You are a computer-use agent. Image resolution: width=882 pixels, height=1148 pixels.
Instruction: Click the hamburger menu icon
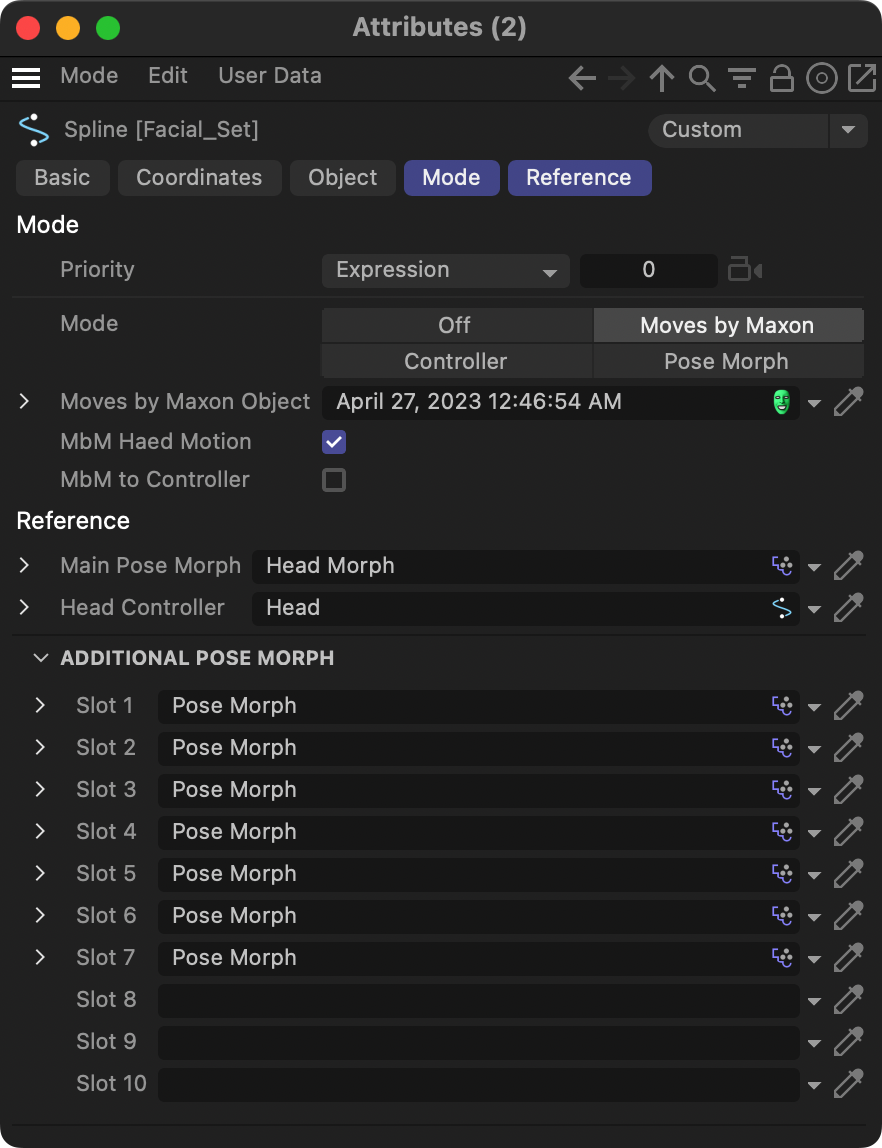point(26,77)
